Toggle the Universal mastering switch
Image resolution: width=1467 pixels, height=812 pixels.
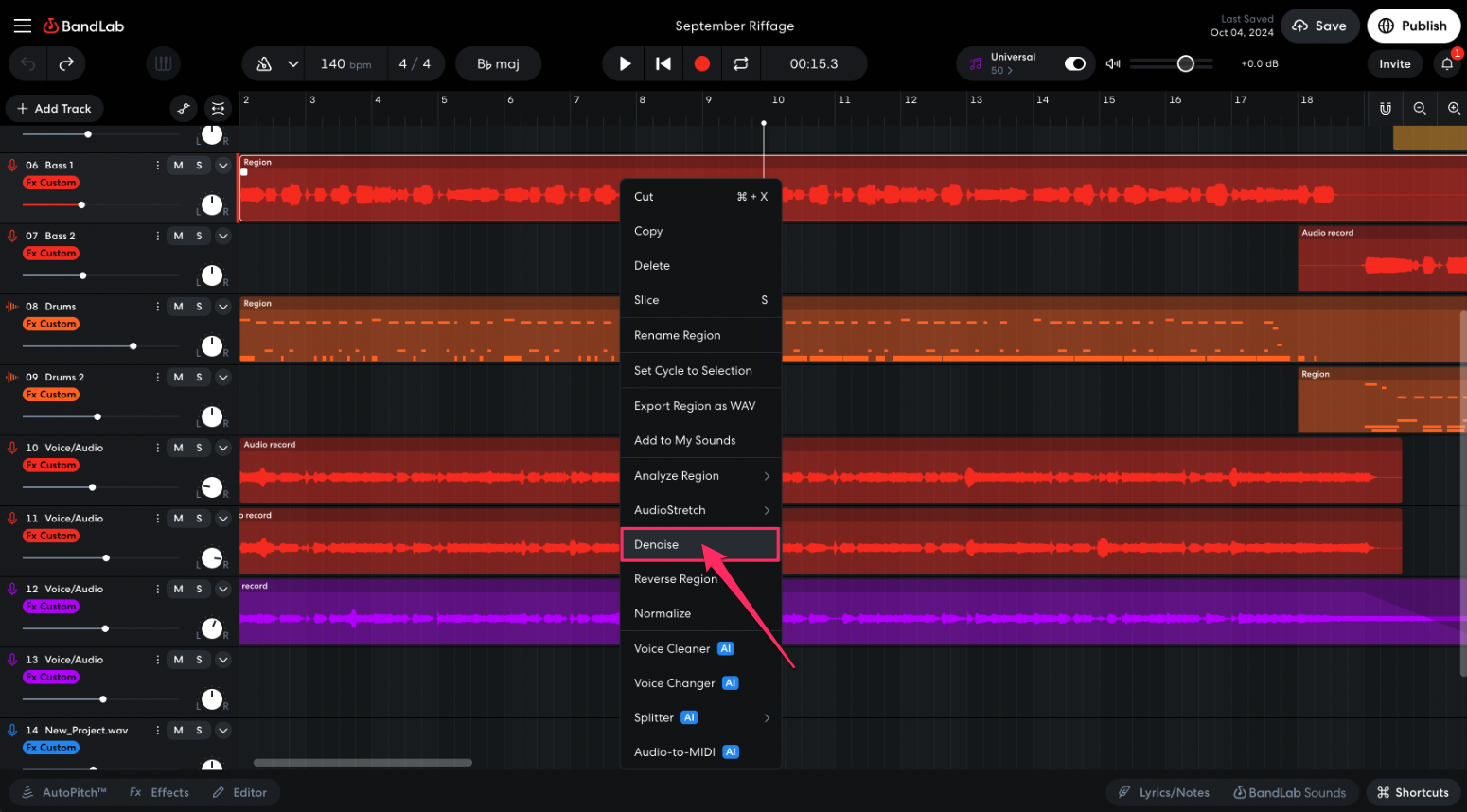(1074, 63)
